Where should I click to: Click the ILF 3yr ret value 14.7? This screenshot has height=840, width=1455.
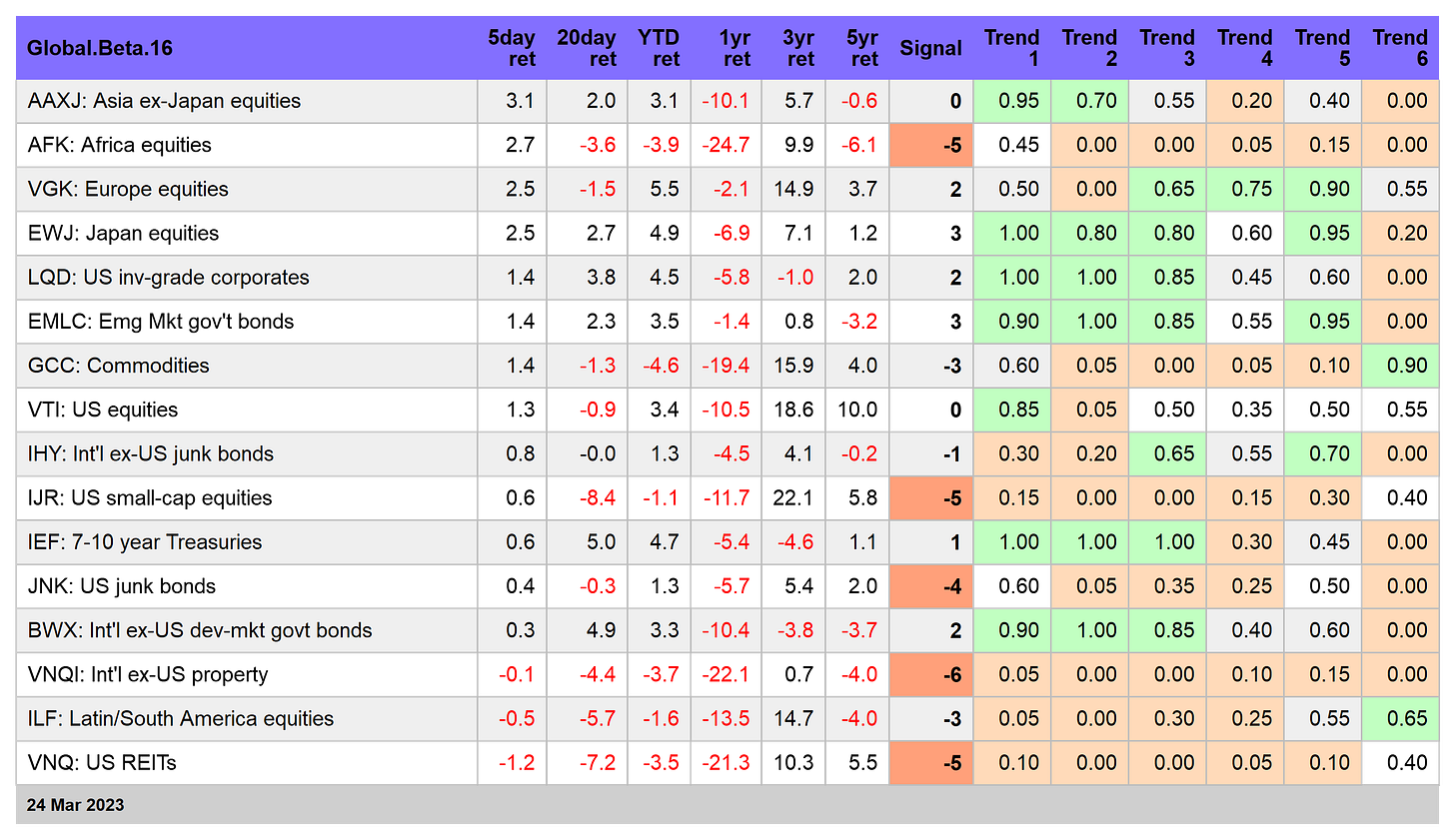[x=793, y=718]
